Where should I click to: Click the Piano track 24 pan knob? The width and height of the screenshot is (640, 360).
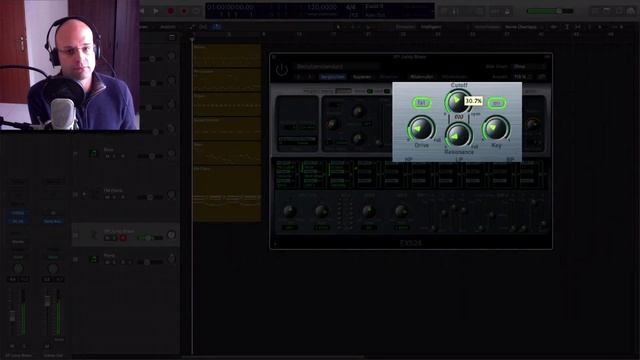[x=171, y=259]
